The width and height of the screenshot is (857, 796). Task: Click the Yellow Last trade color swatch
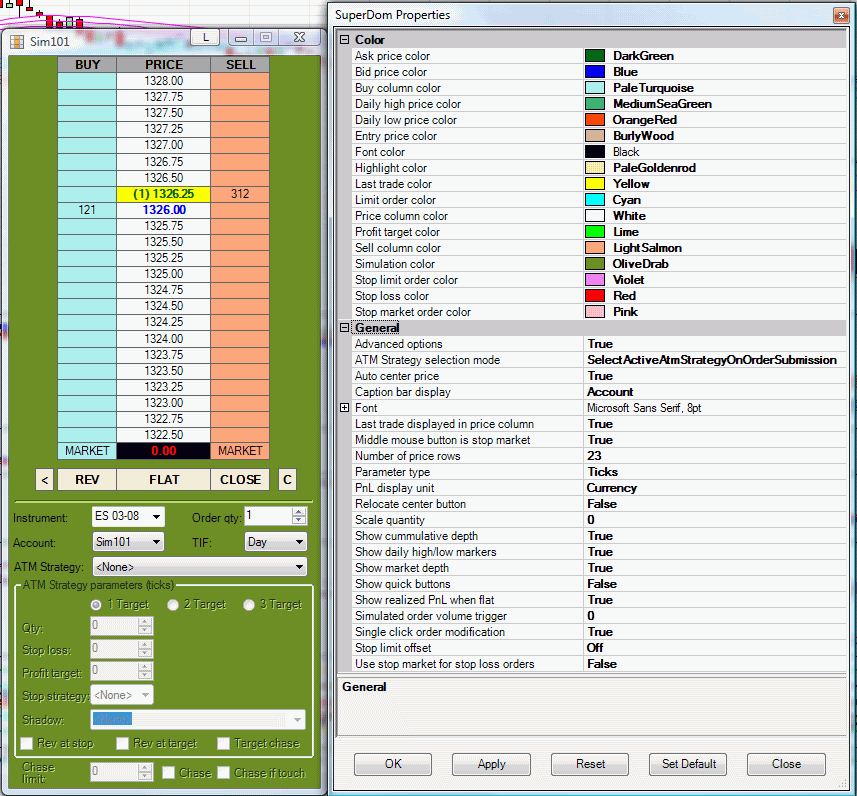[x=595, y=184]
